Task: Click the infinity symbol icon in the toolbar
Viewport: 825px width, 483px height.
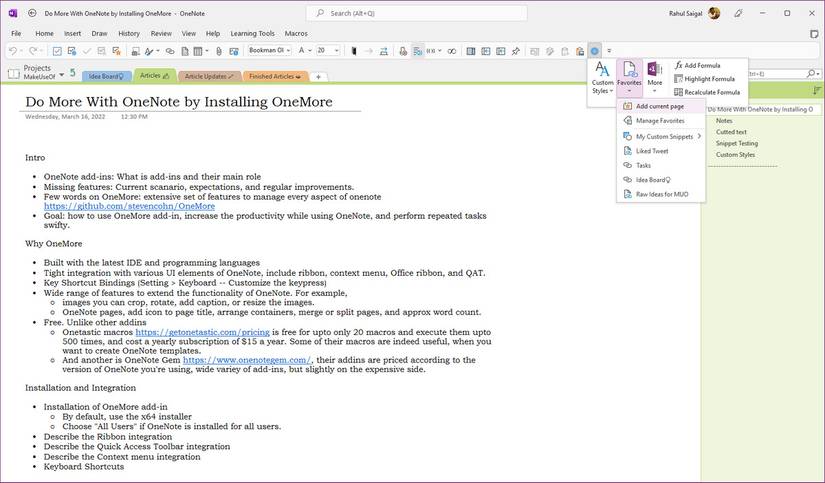Action: click(451, 51)
